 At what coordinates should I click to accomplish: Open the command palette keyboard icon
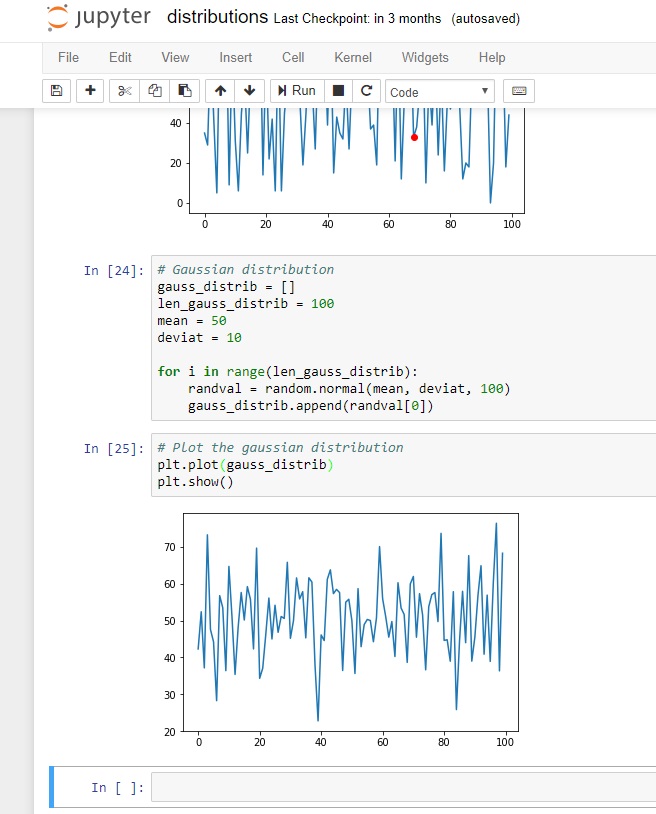[x=519, y=91]
